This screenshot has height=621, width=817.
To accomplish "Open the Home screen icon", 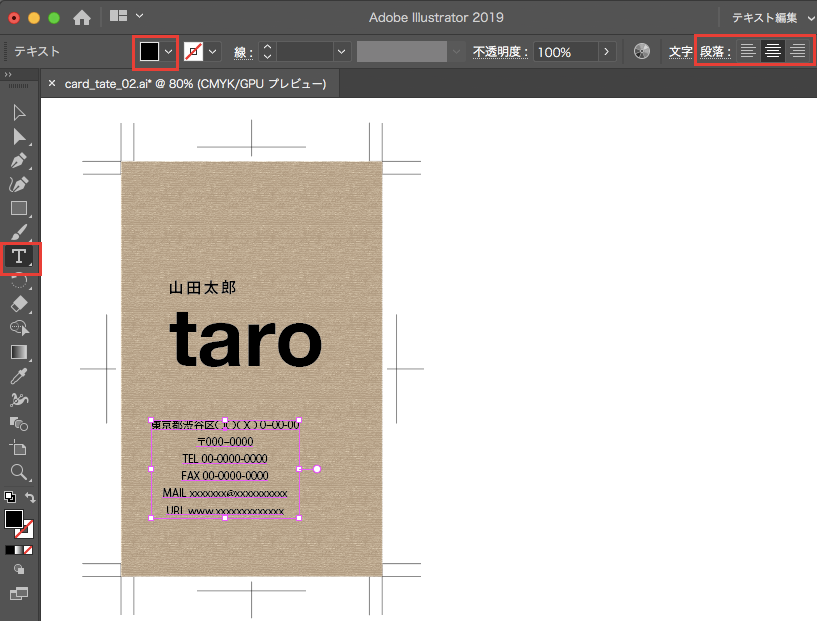I will (82, 17).
